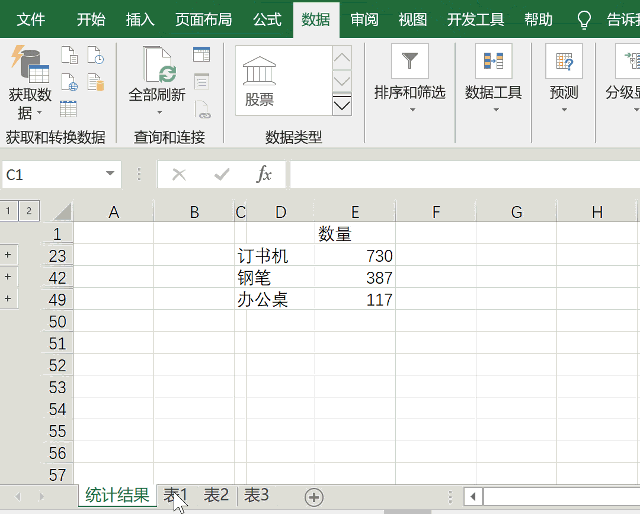Image resolution: width=640 pixels, height=514 pixels.
Task: Open the 全部刷新 dropdown arrow
Action: pos(159,112)
